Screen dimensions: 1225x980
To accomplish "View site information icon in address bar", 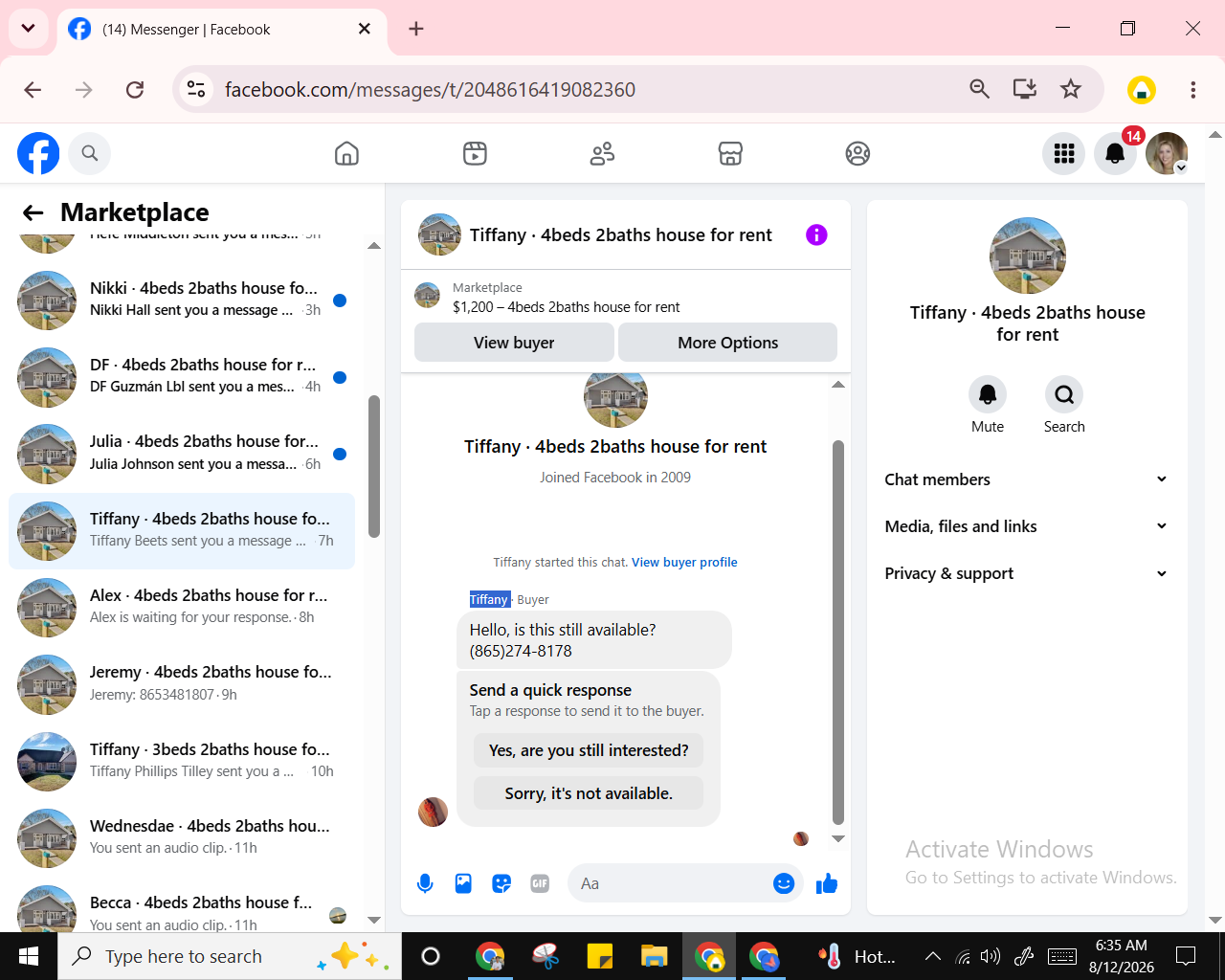I will click(x=196, y=89).
